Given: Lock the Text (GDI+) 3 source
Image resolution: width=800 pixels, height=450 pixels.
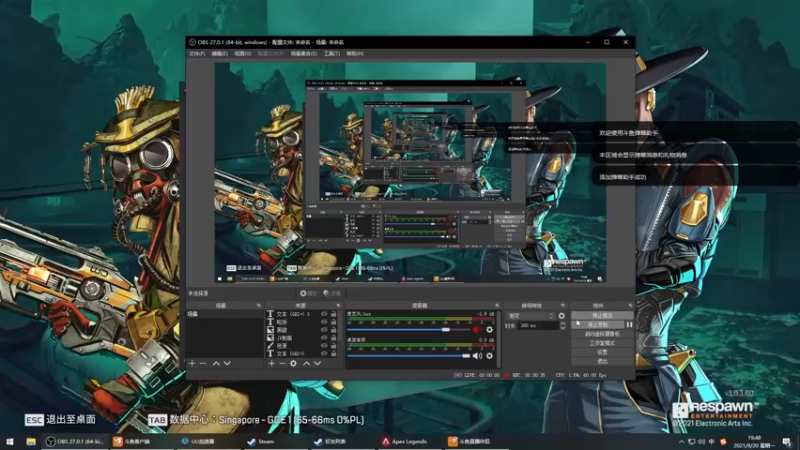Looking at the screenshot, I should (334, 314).
